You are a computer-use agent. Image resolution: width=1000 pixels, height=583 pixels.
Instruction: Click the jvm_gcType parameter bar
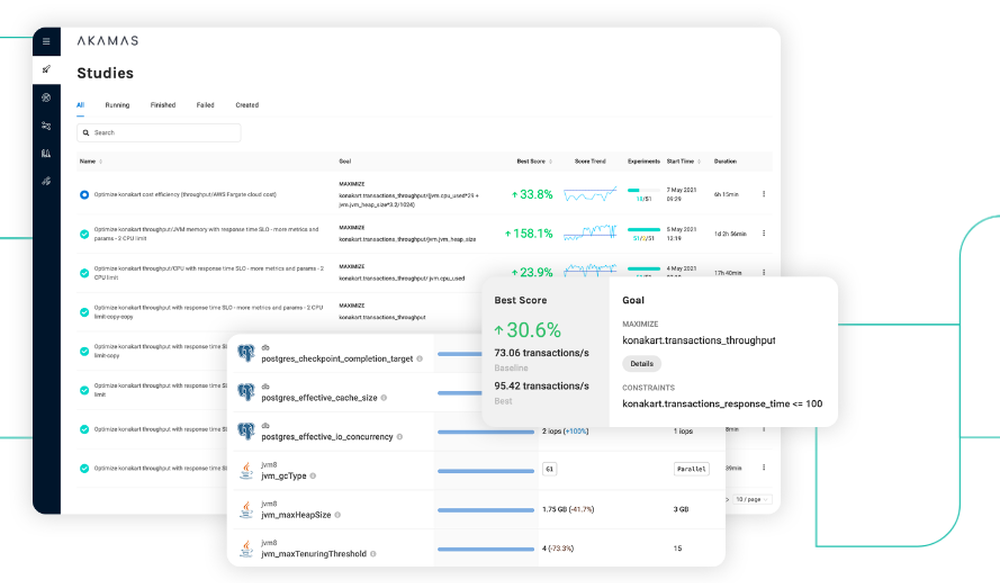(x=486, y=471)
